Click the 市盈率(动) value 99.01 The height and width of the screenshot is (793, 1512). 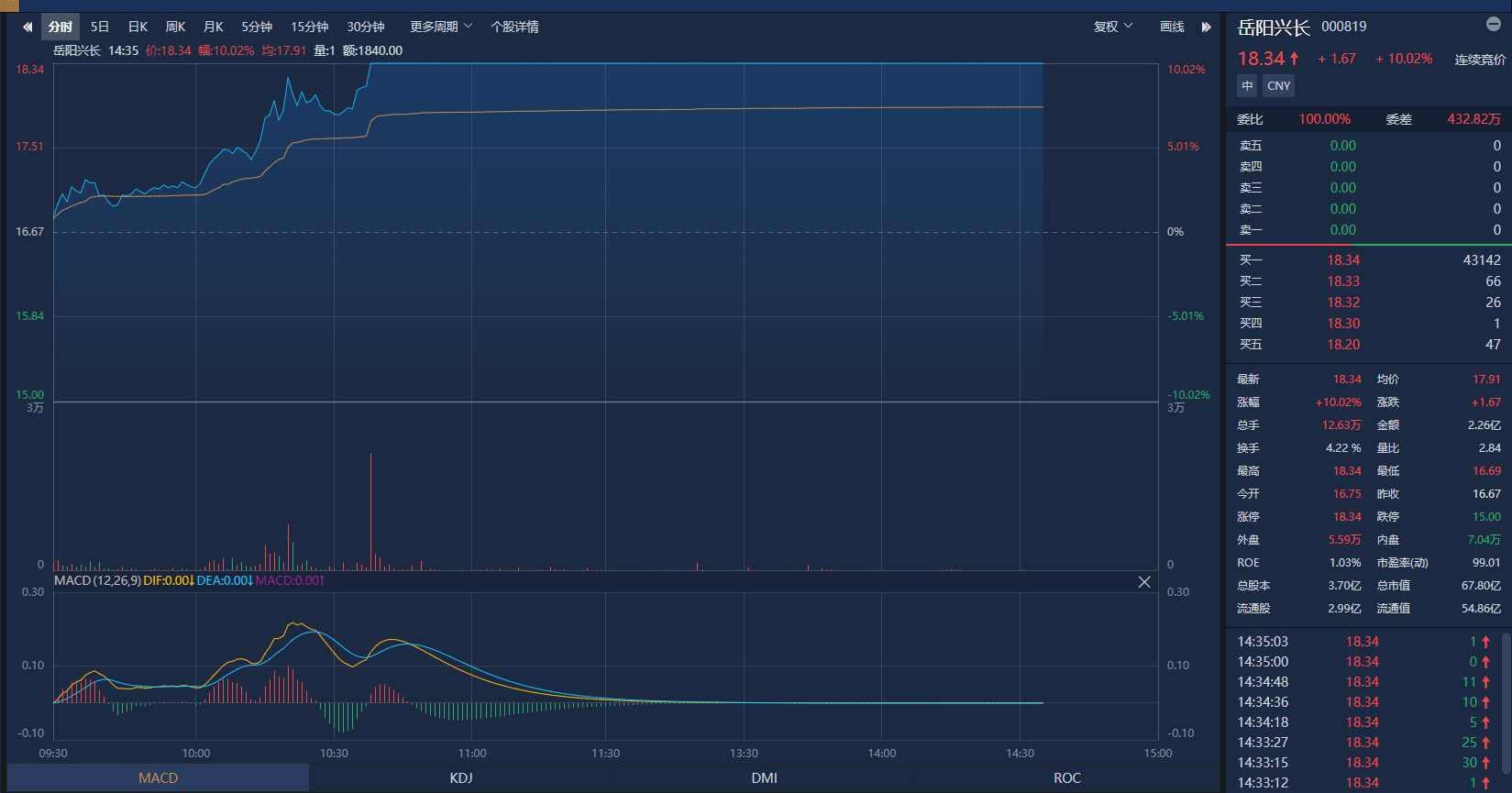point(1486,563)
